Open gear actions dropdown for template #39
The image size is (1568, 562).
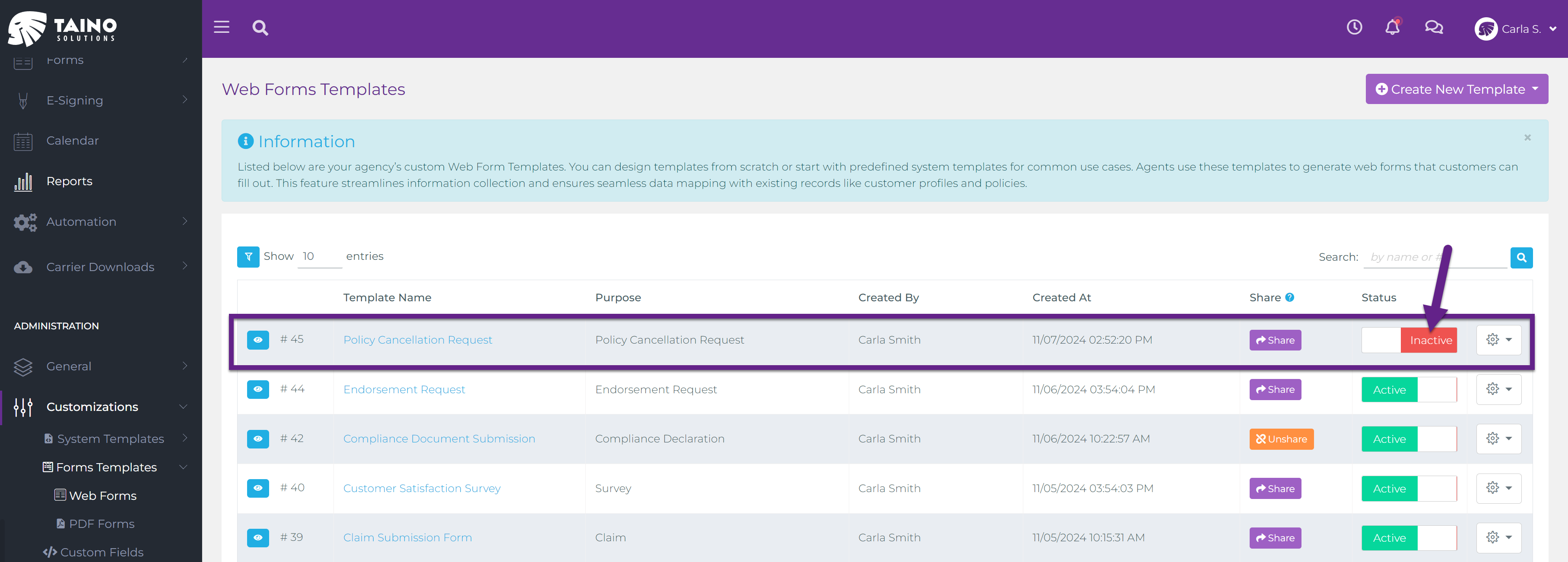tap(1498, 538)
